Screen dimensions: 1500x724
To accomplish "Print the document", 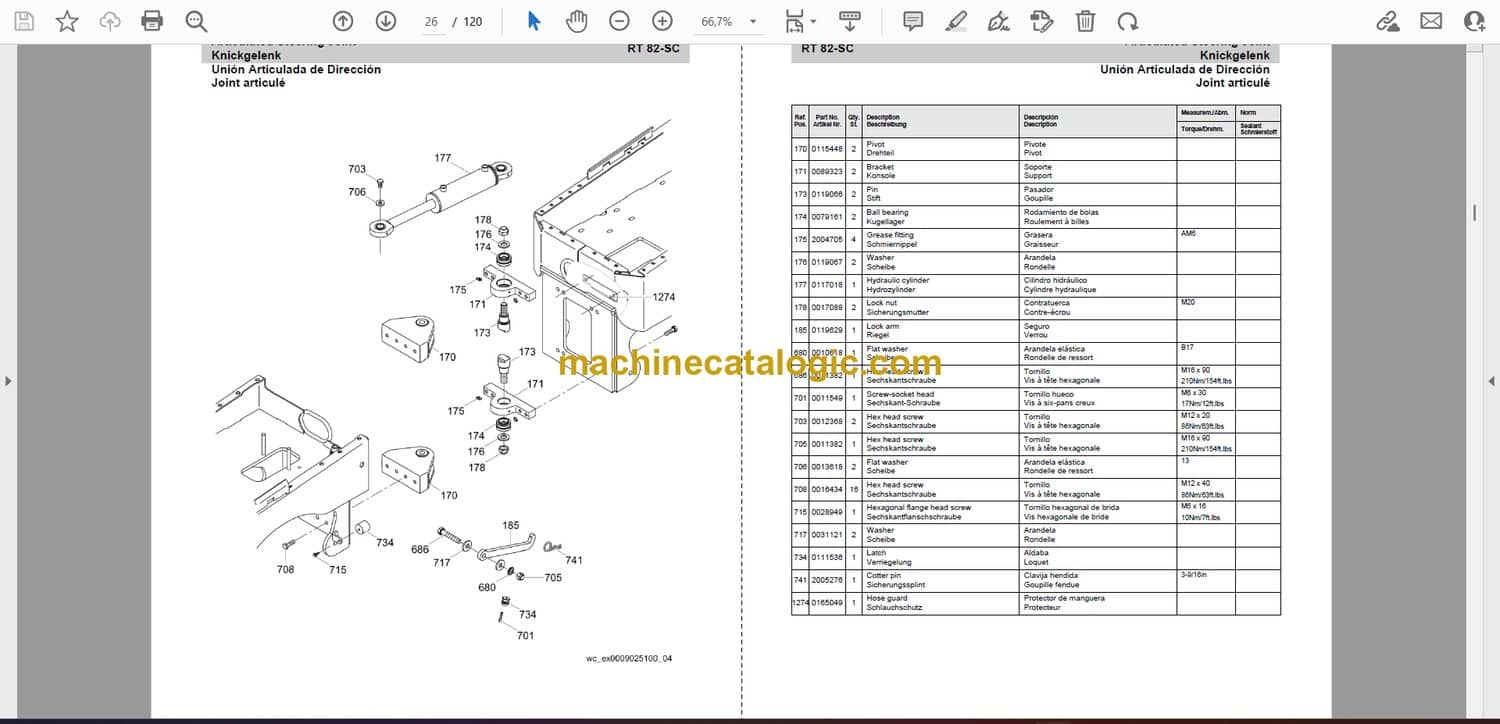I will 152,21.
